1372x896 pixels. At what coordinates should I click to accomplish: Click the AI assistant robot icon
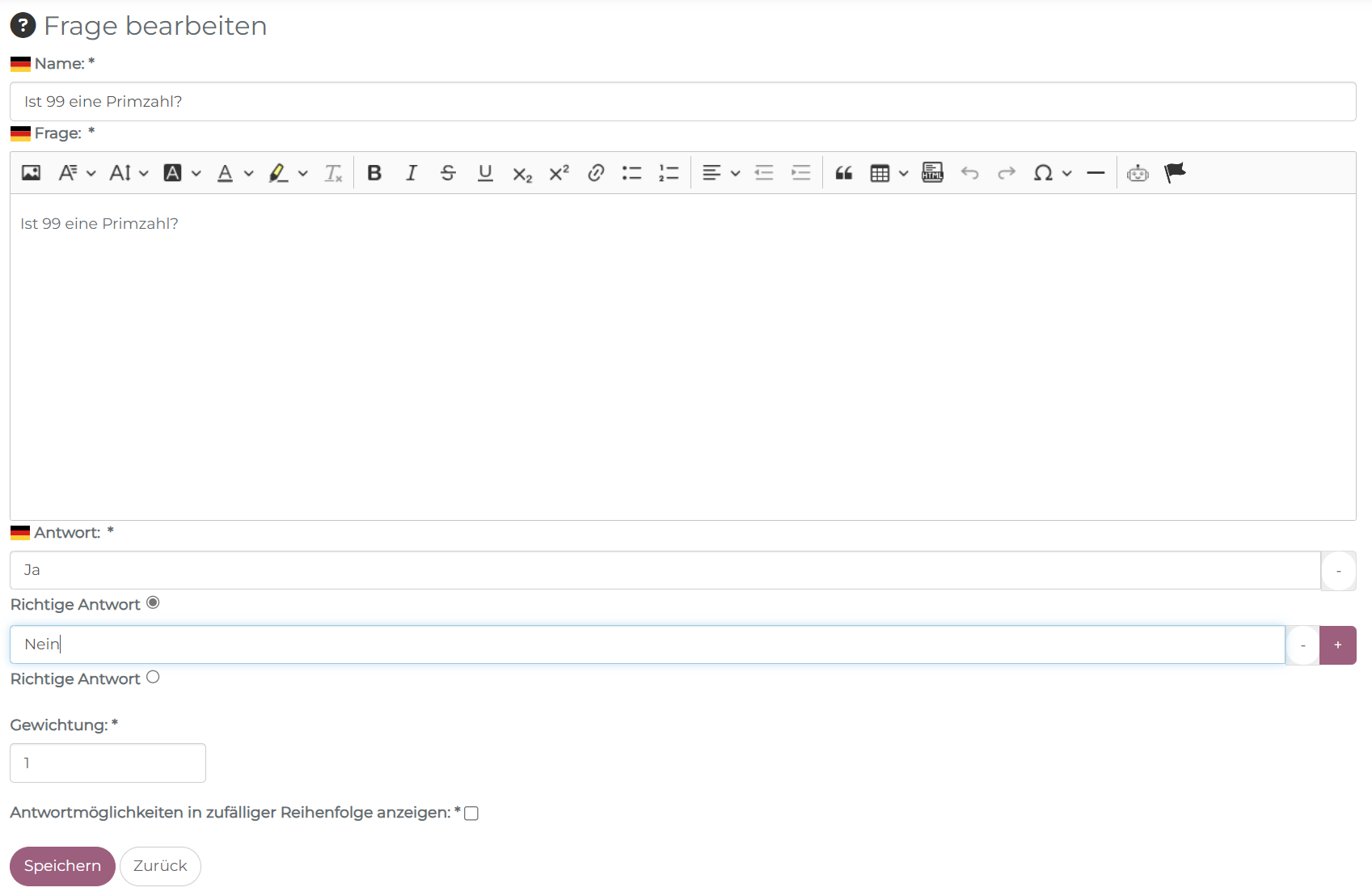1138,173
